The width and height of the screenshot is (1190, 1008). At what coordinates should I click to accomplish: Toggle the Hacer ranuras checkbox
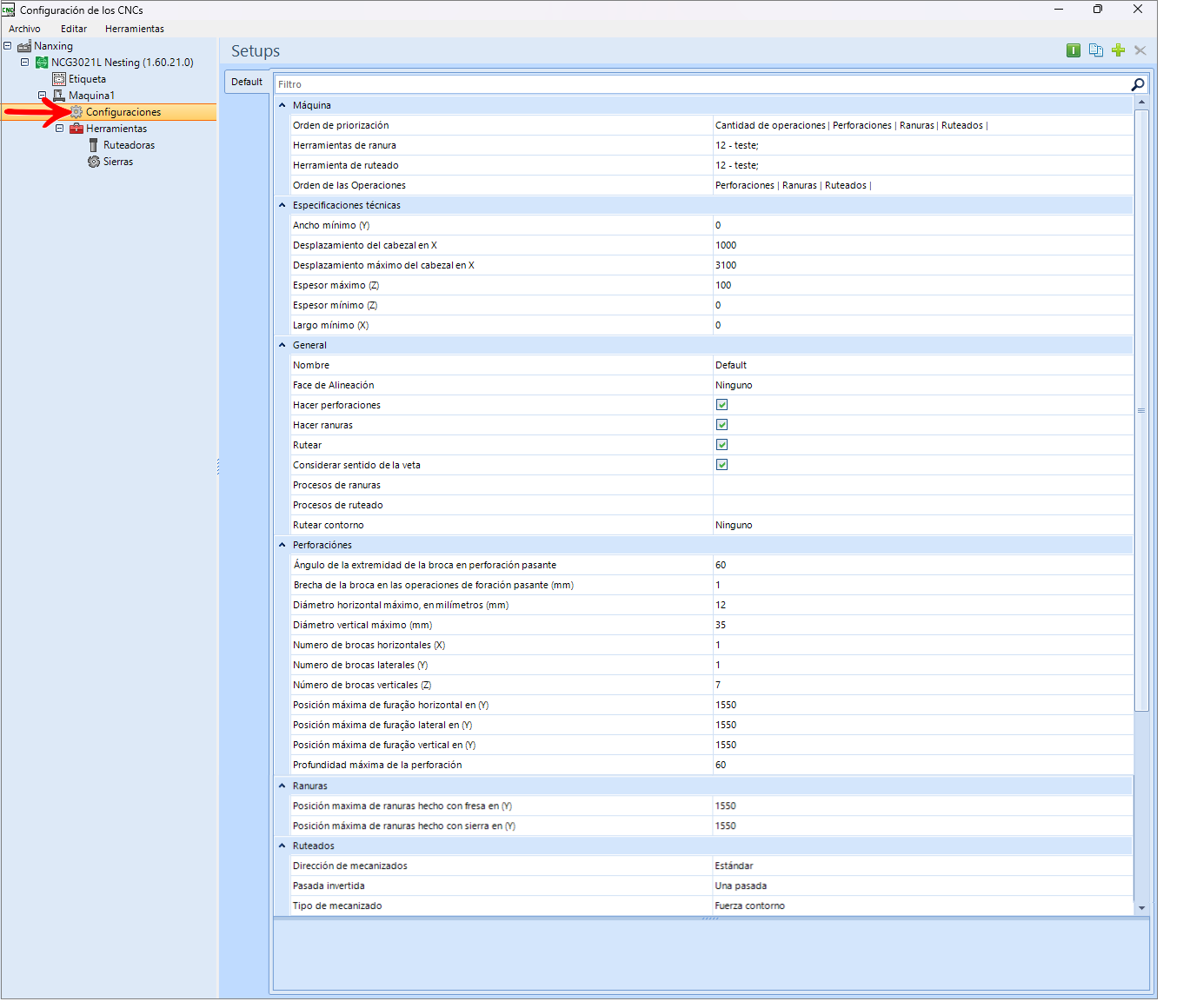721,425
